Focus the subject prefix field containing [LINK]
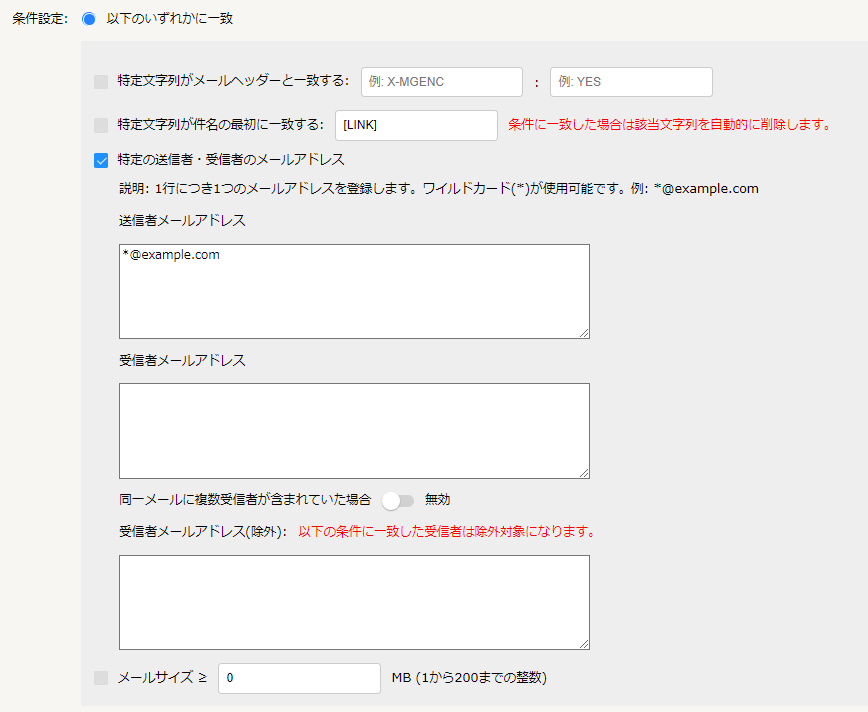The height and width of the screenshot is (712, 868). (416, 125)
